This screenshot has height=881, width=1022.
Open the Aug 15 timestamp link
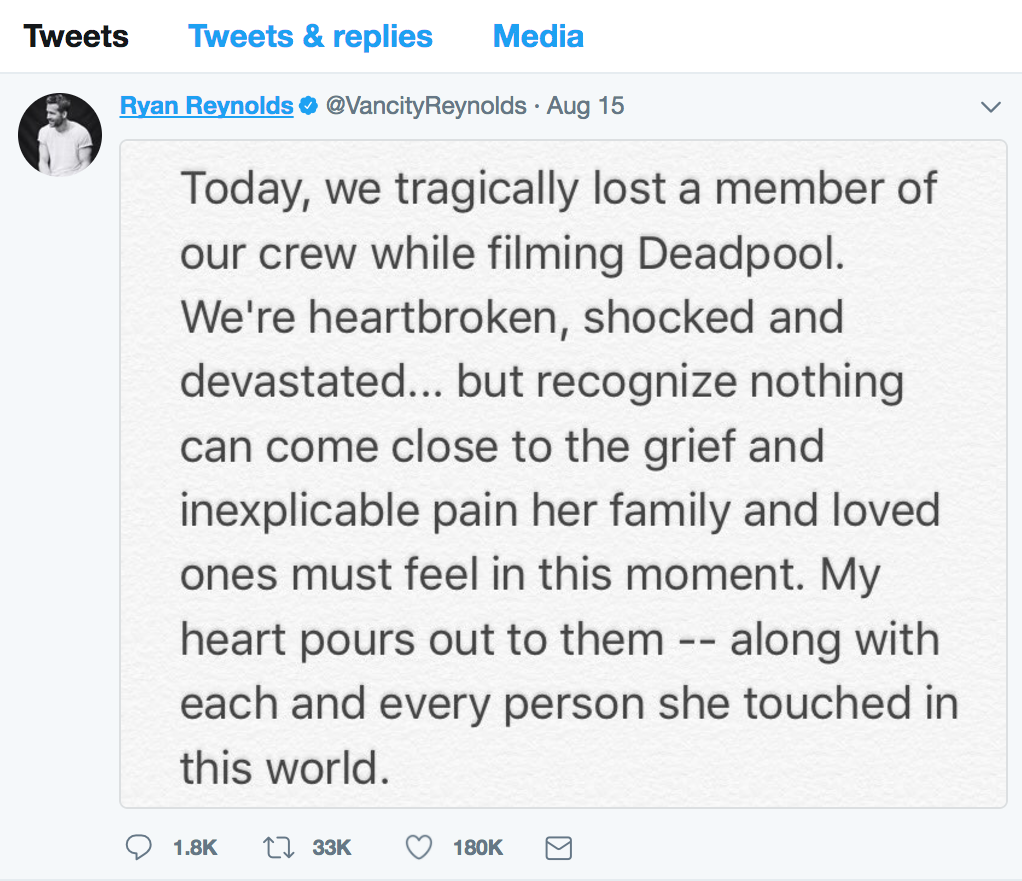click(586, 106)
